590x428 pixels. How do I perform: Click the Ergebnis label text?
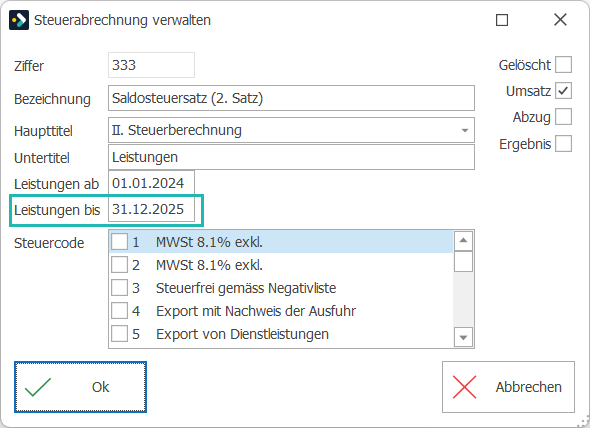pos(525,144)
